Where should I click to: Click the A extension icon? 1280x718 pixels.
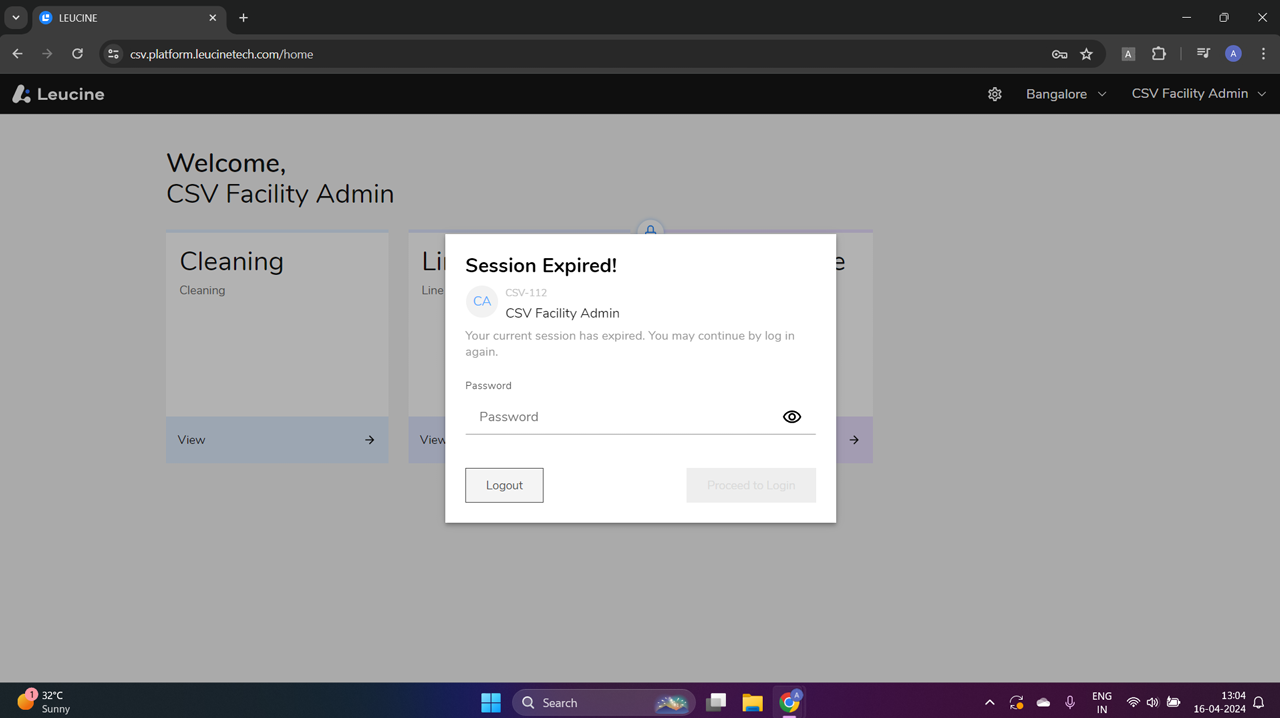click(x=1128, y=54)
